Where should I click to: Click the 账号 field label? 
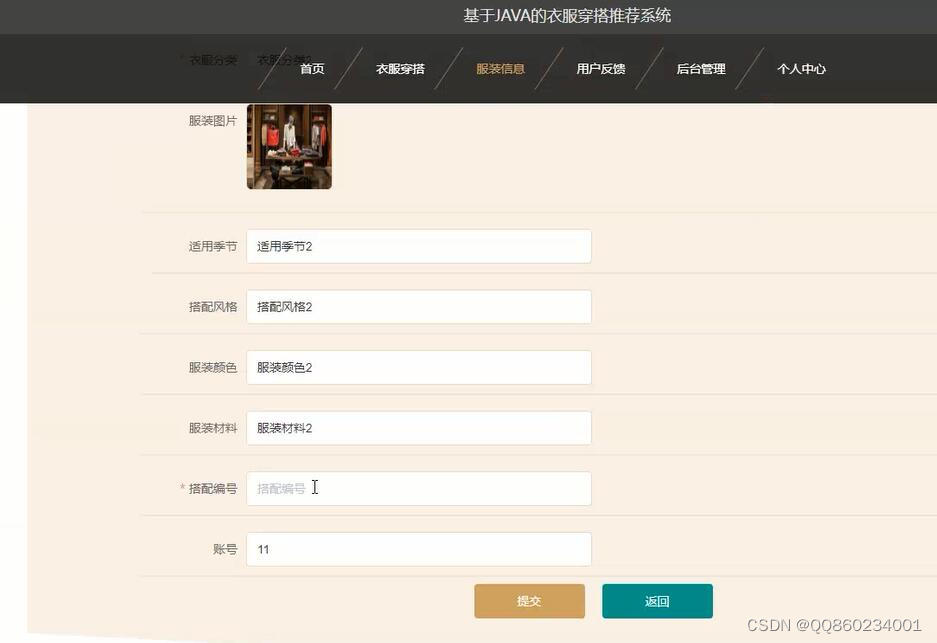click(225, 549)
